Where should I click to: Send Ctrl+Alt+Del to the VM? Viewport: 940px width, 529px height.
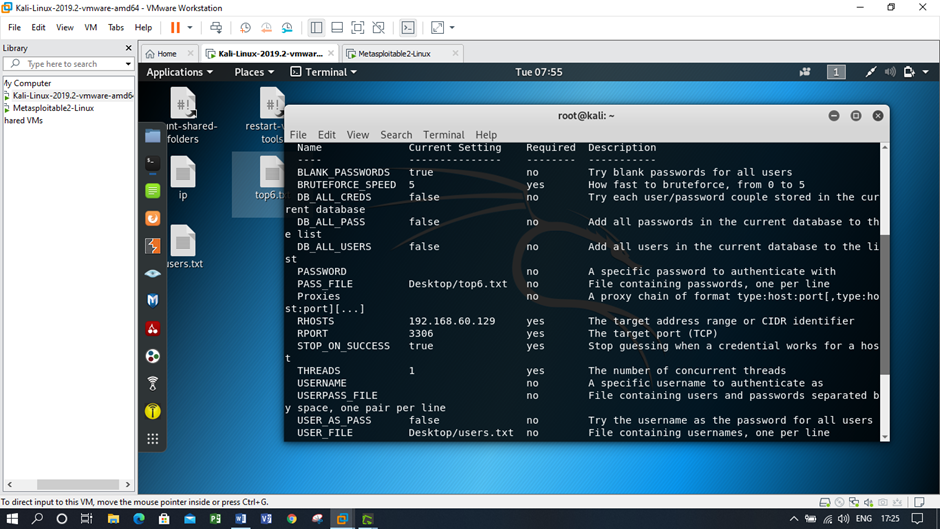[216, 28]
